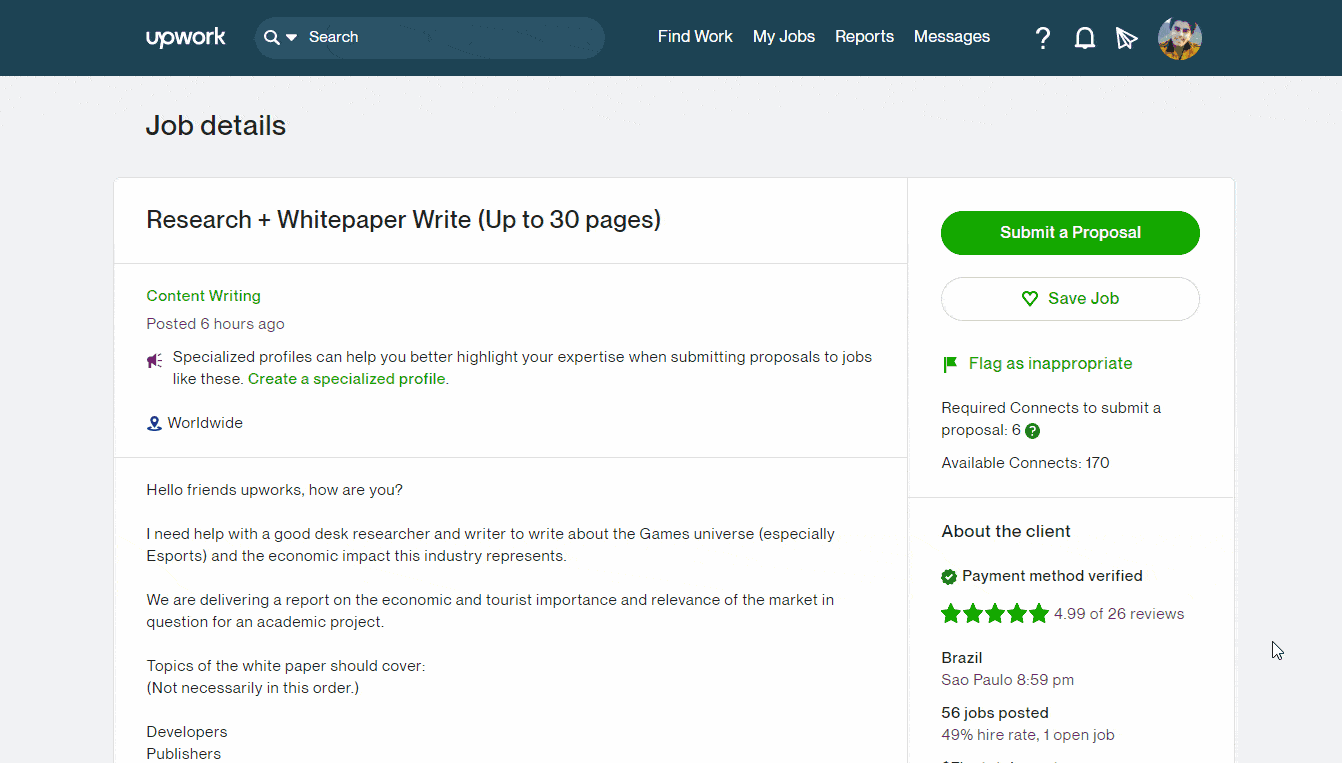Open the Find Work menu
This screenshot has width=1342, height=763.
click(695, 37)
